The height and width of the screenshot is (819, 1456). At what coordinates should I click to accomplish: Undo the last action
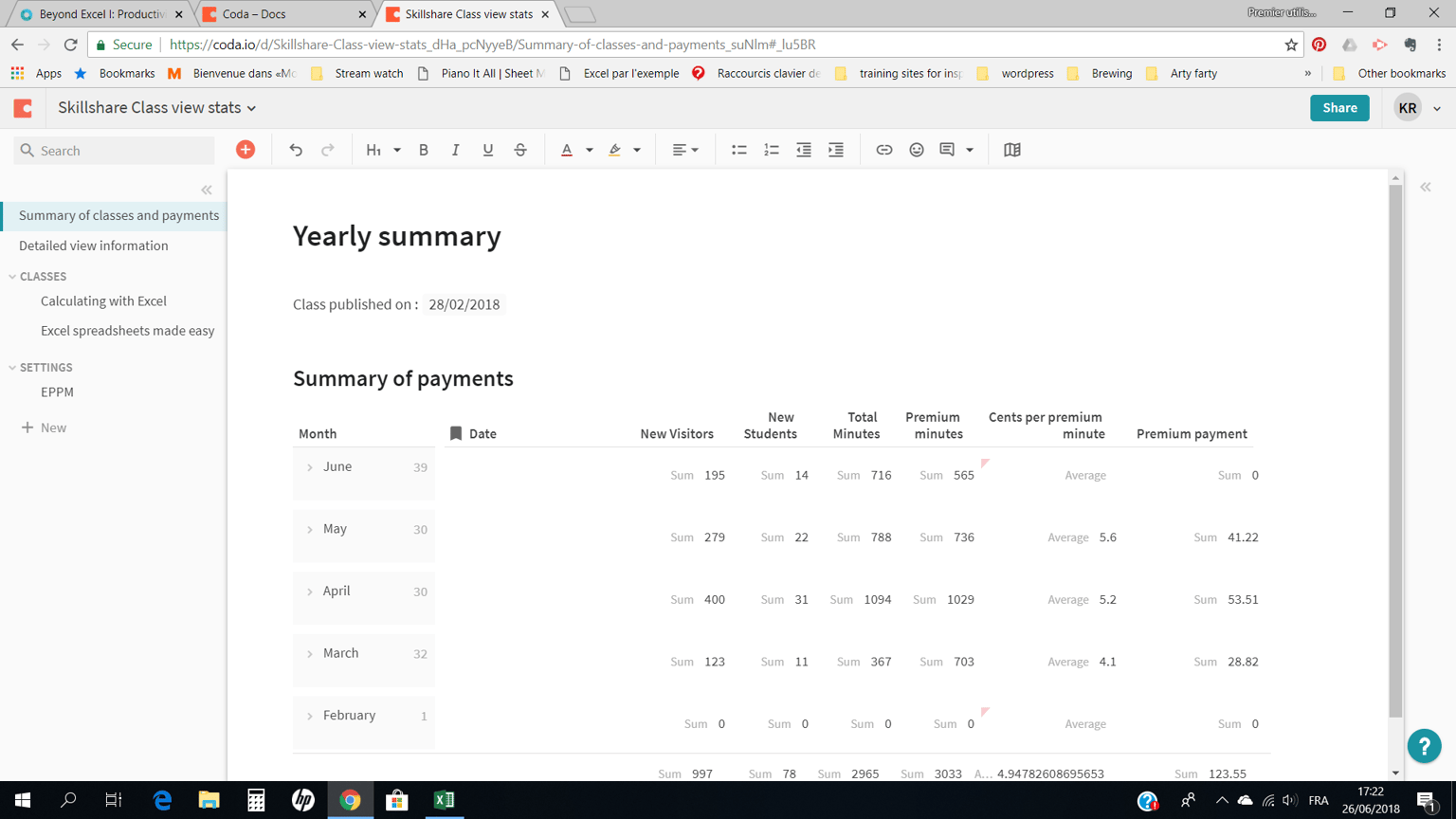(x=296, y=150)
